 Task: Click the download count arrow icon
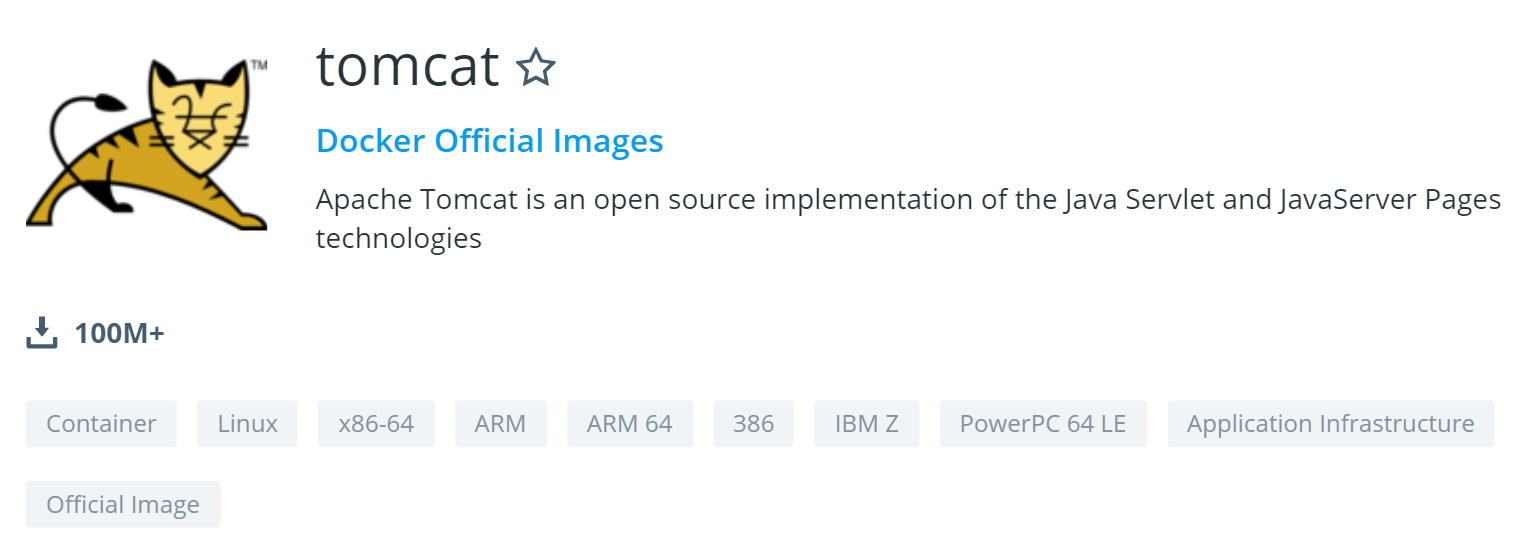42,333
